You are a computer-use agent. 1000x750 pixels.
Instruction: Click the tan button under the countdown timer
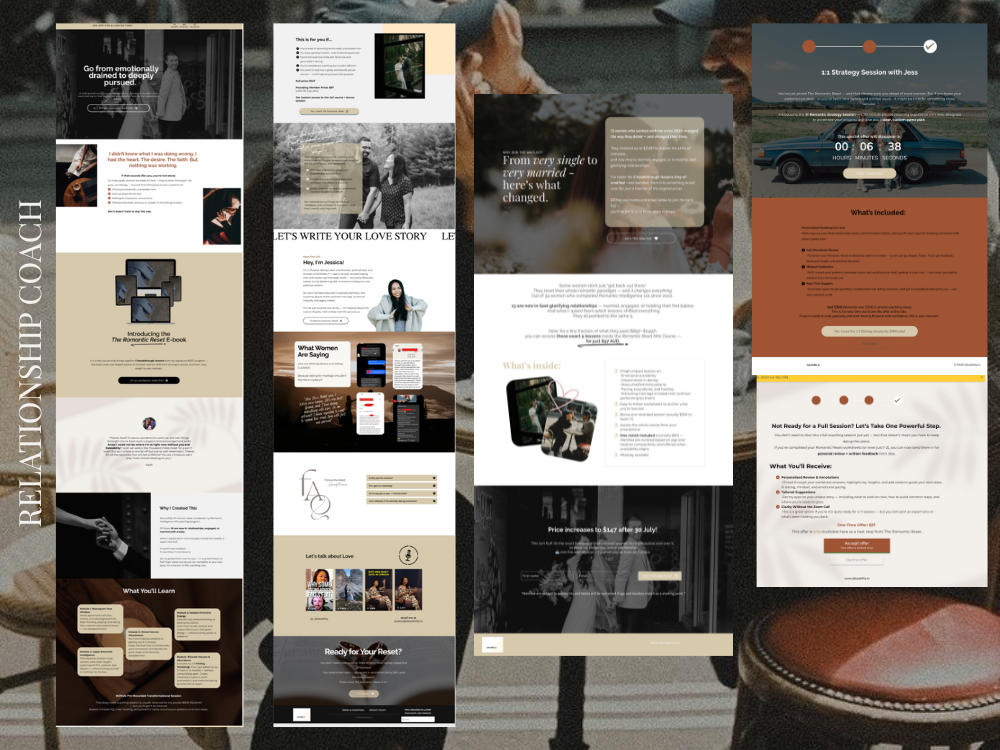869,173
